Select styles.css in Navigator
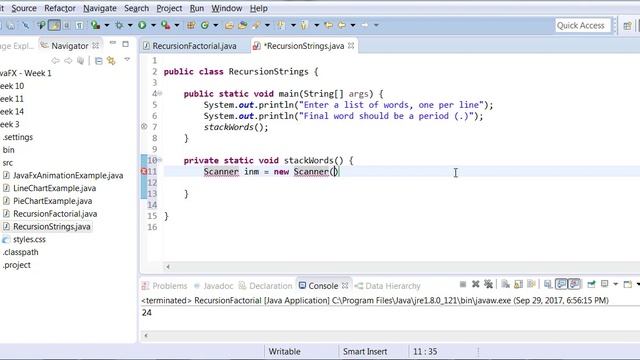The width and height of the screenshot is (640, 360). [29, 239]
